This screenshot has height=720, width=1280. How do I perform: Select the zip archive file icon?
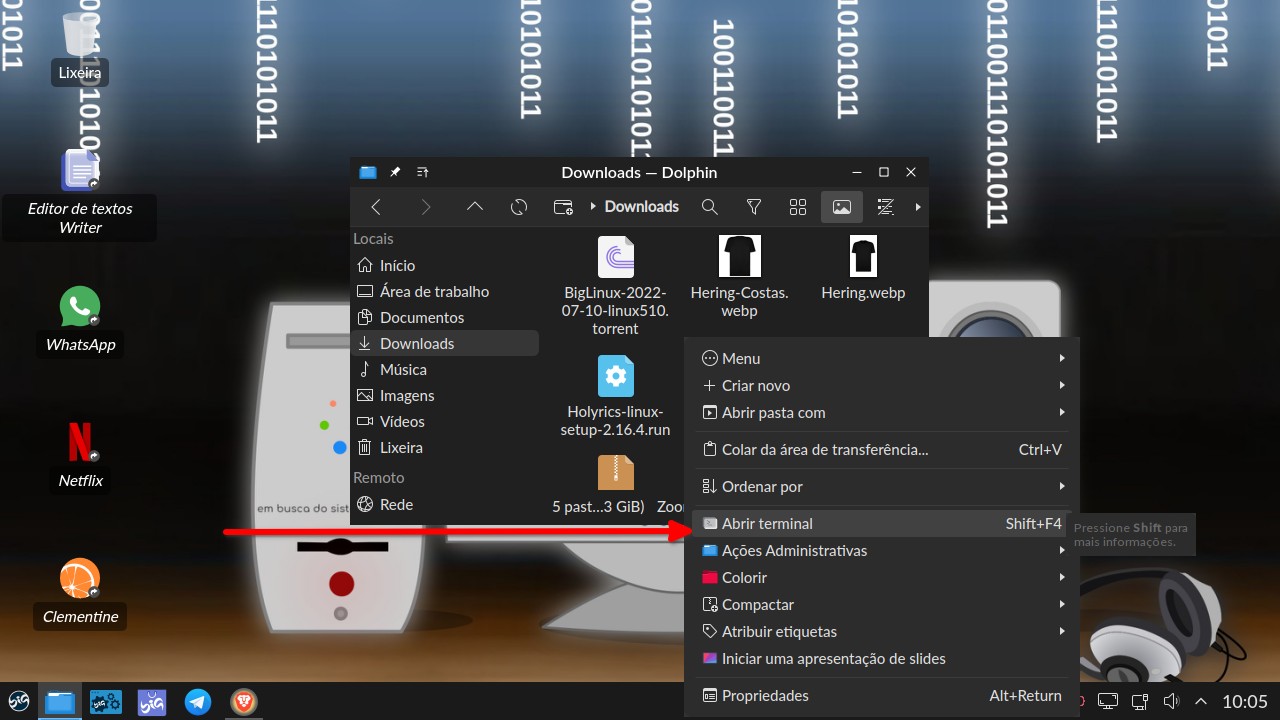(616, 472)
